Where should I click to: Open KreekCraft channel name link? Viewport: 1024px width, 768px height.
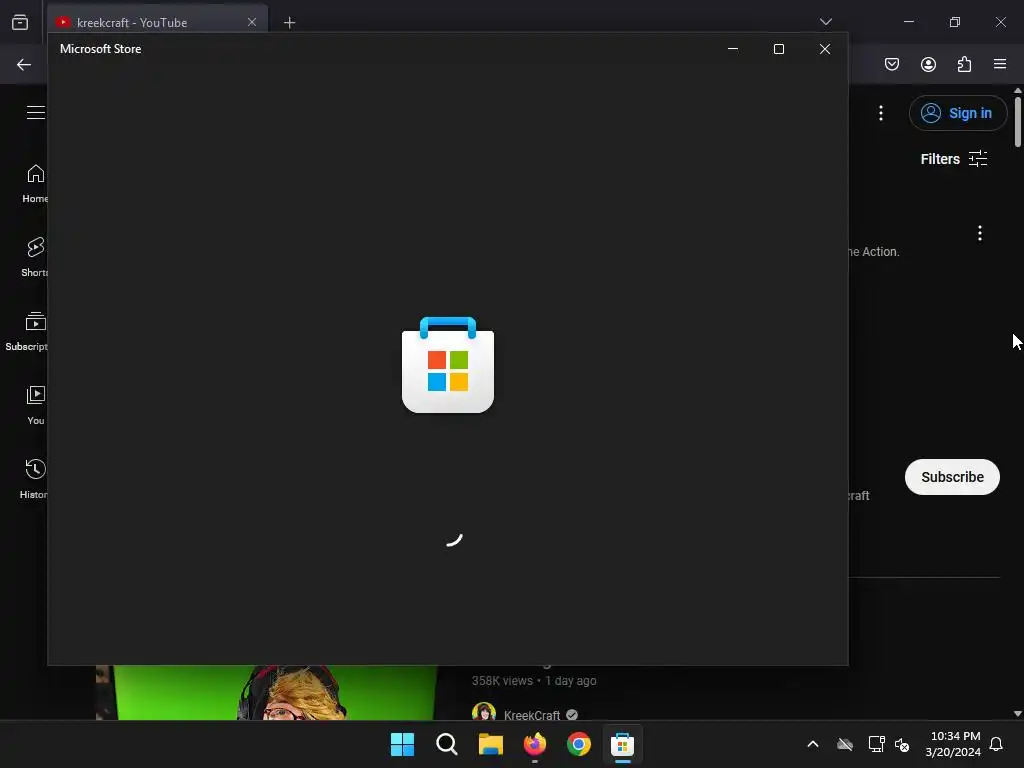(x=532, y=715)
